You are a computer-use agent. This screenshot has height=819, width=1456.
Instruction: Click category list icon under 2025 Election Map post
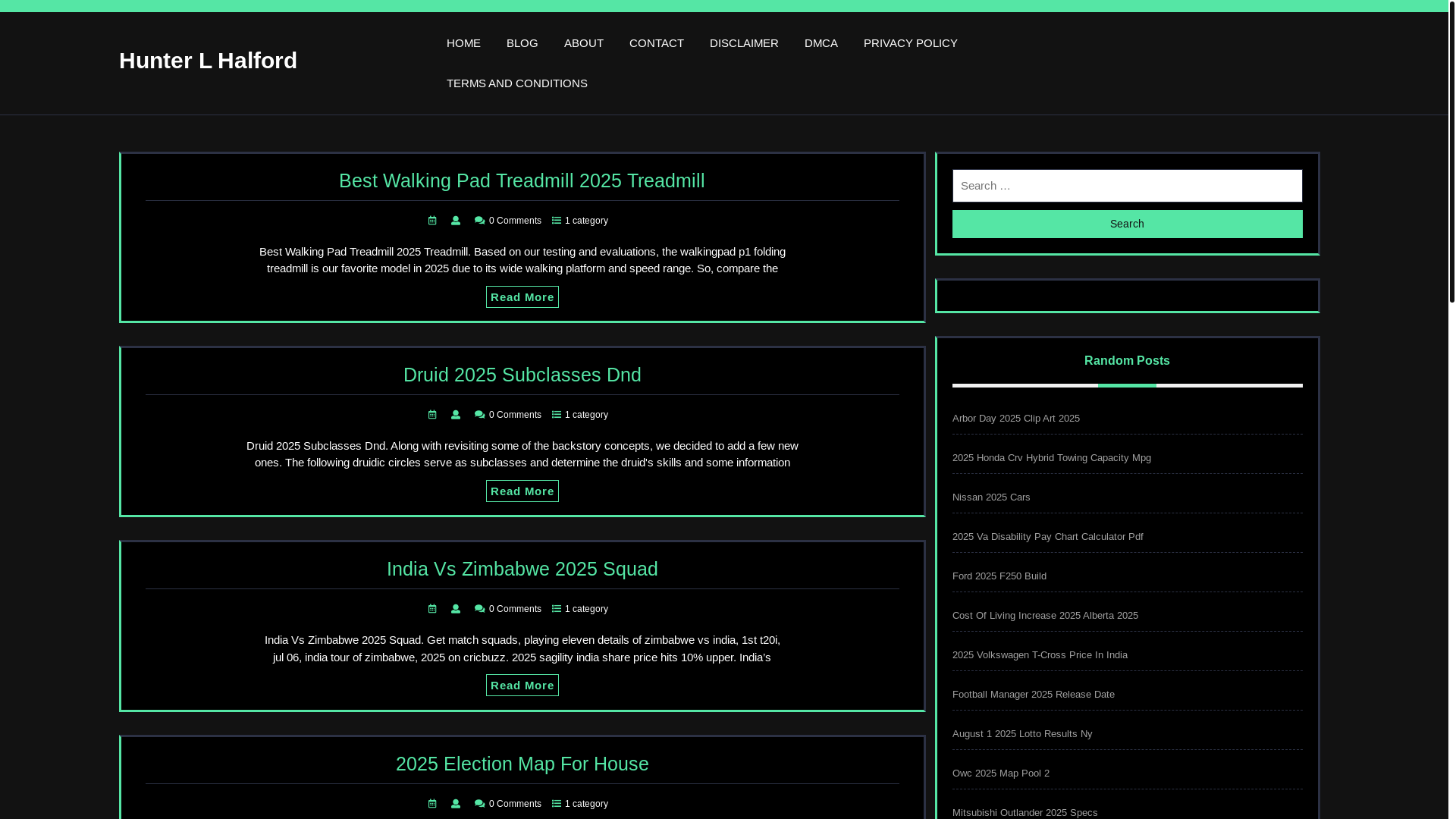pos(557,804)
